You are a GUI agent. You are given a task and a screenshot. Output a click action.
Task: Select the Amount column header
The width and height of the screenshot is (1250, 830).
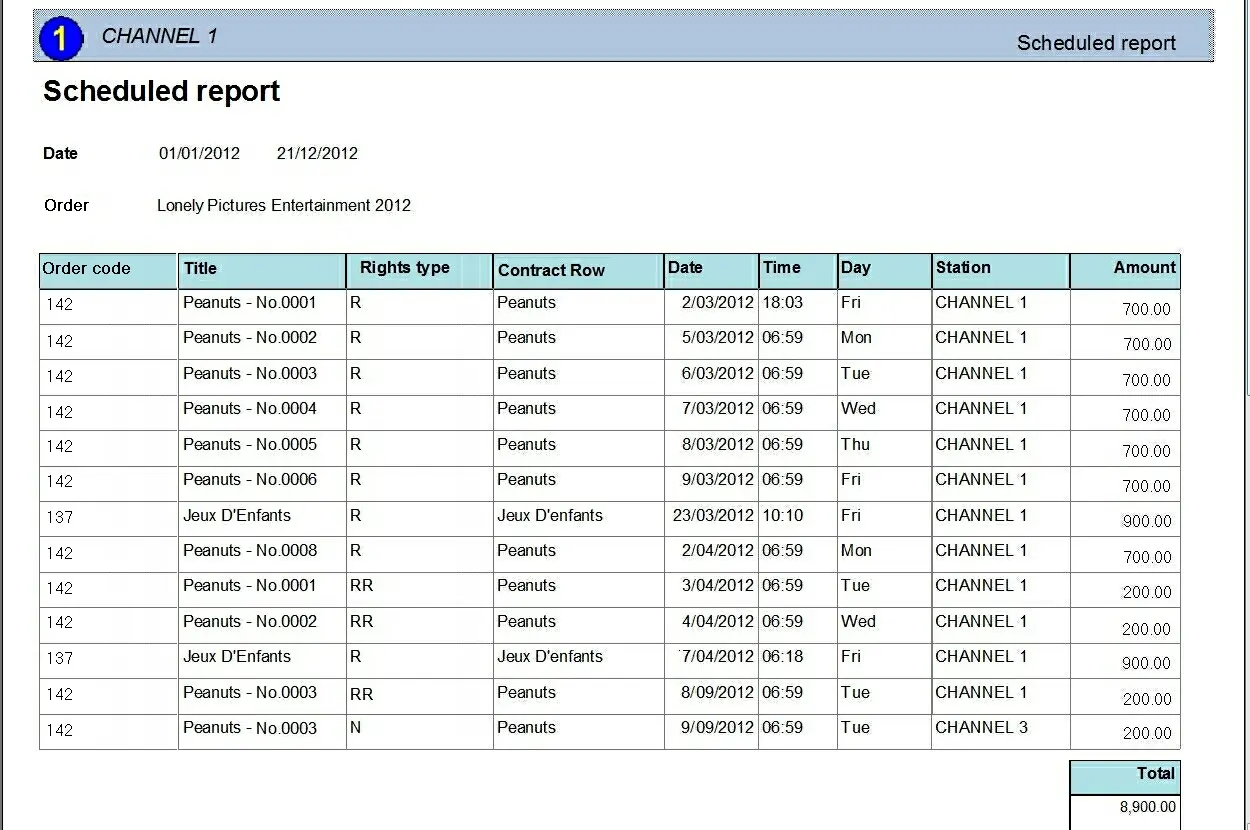coord(1144,268)
